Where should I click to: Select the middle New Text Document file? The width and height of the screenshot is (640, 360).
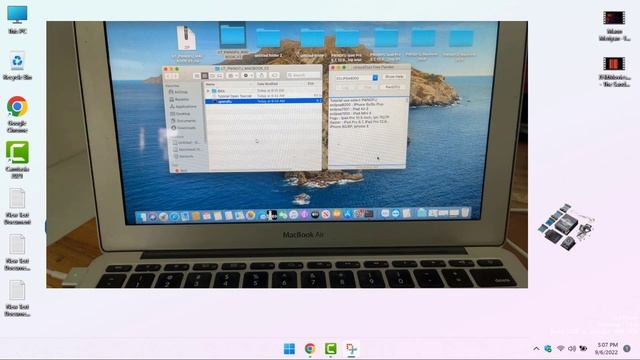pos(17,253)
